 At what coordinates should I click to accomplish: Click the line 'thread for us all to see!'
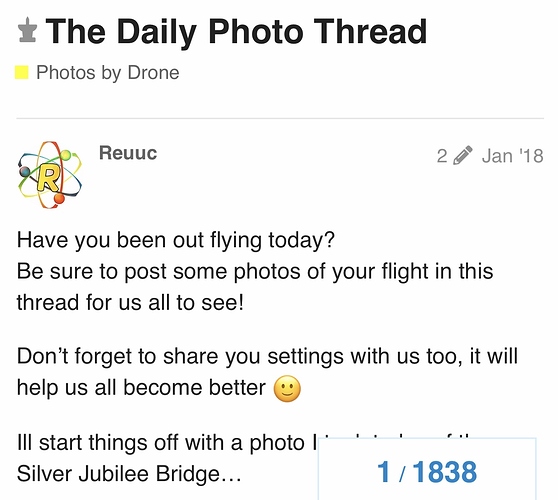click(130, 302)
